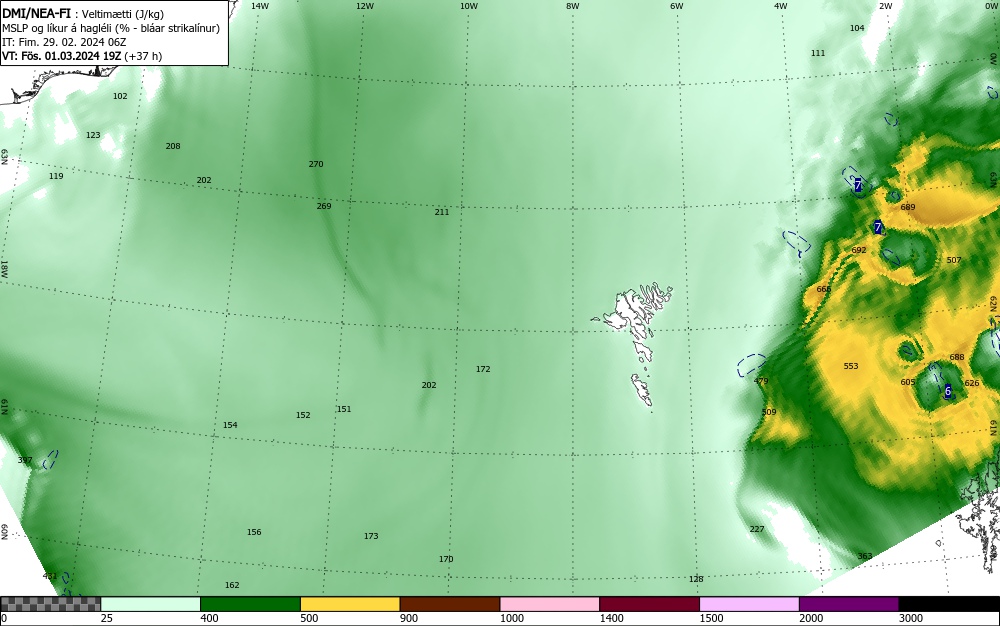Click the DMI/NEA-FI title text

click(x=36, y=14)
